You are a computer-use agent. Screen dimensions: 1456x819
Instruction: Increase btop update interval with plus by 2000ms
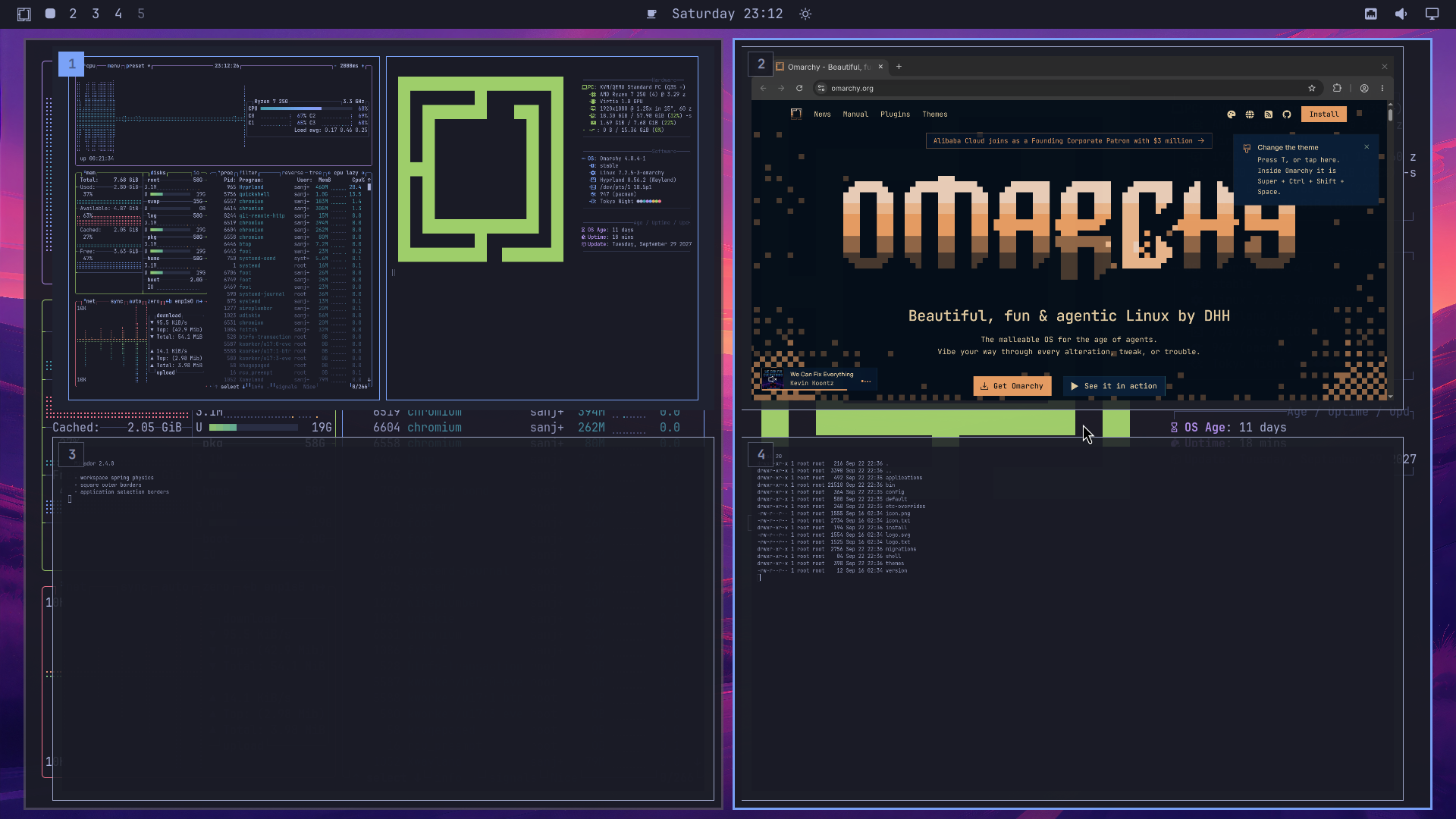click(364, 66)
